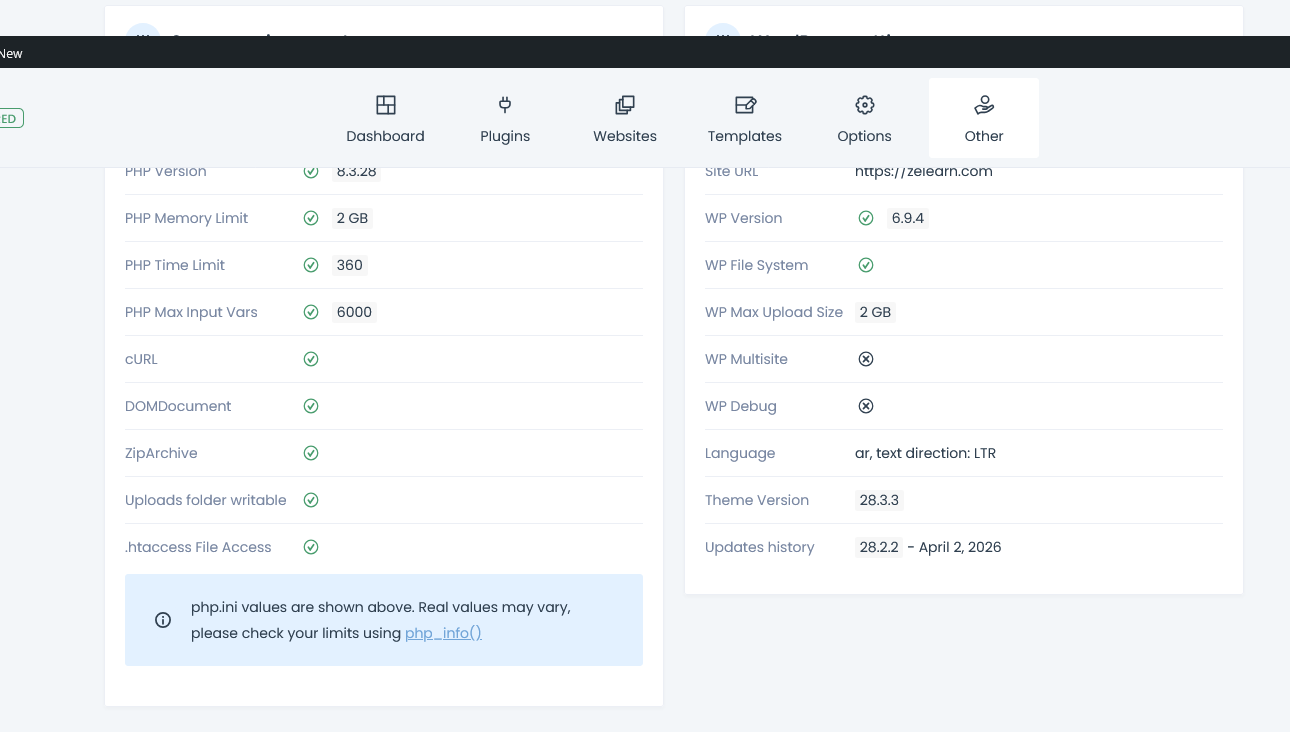Click the WP Multisite disabled cross icon
This screenshot has height=732, width=1290.
(866, 359)
